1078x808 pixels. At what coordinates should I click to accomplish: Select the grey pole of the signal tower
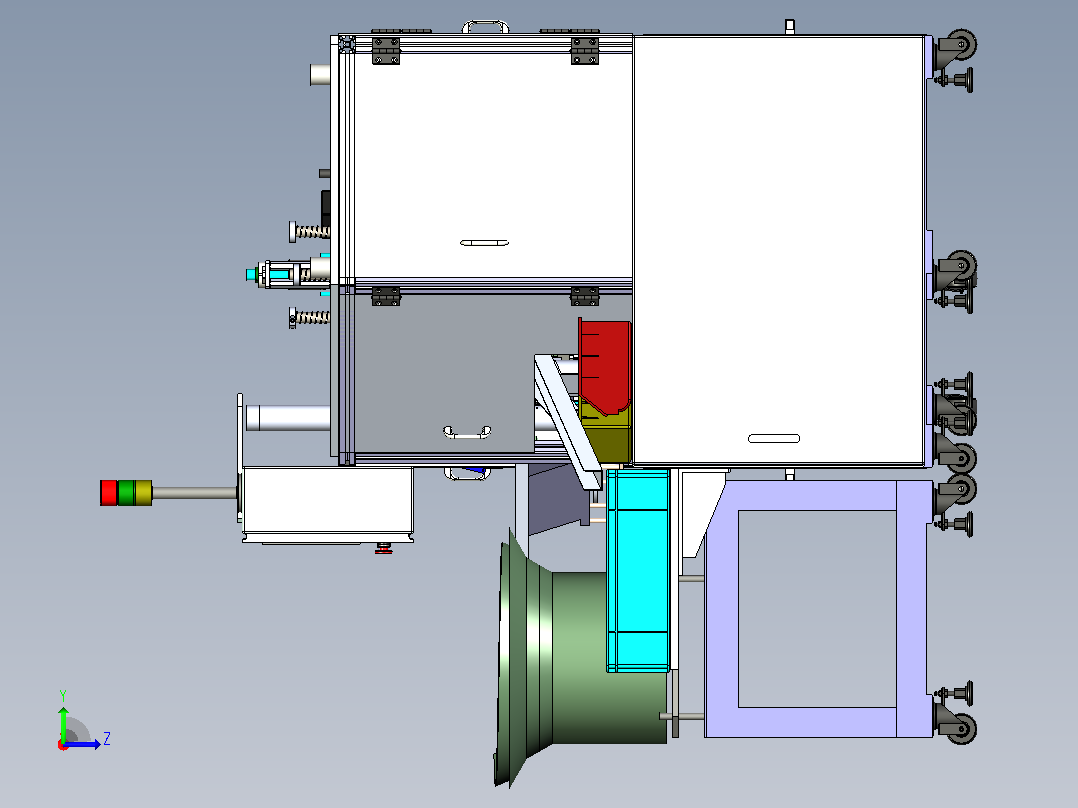pos(195,493)
